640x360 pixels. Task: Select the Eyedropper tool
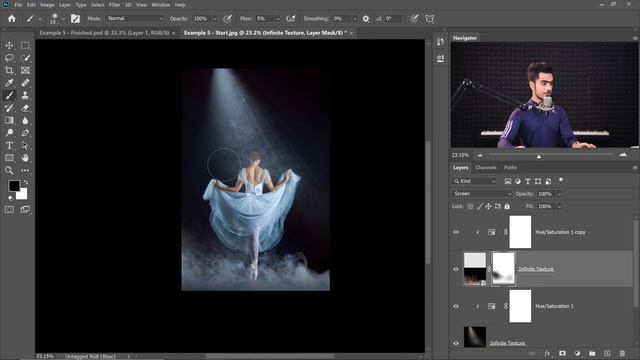point(9,83)
